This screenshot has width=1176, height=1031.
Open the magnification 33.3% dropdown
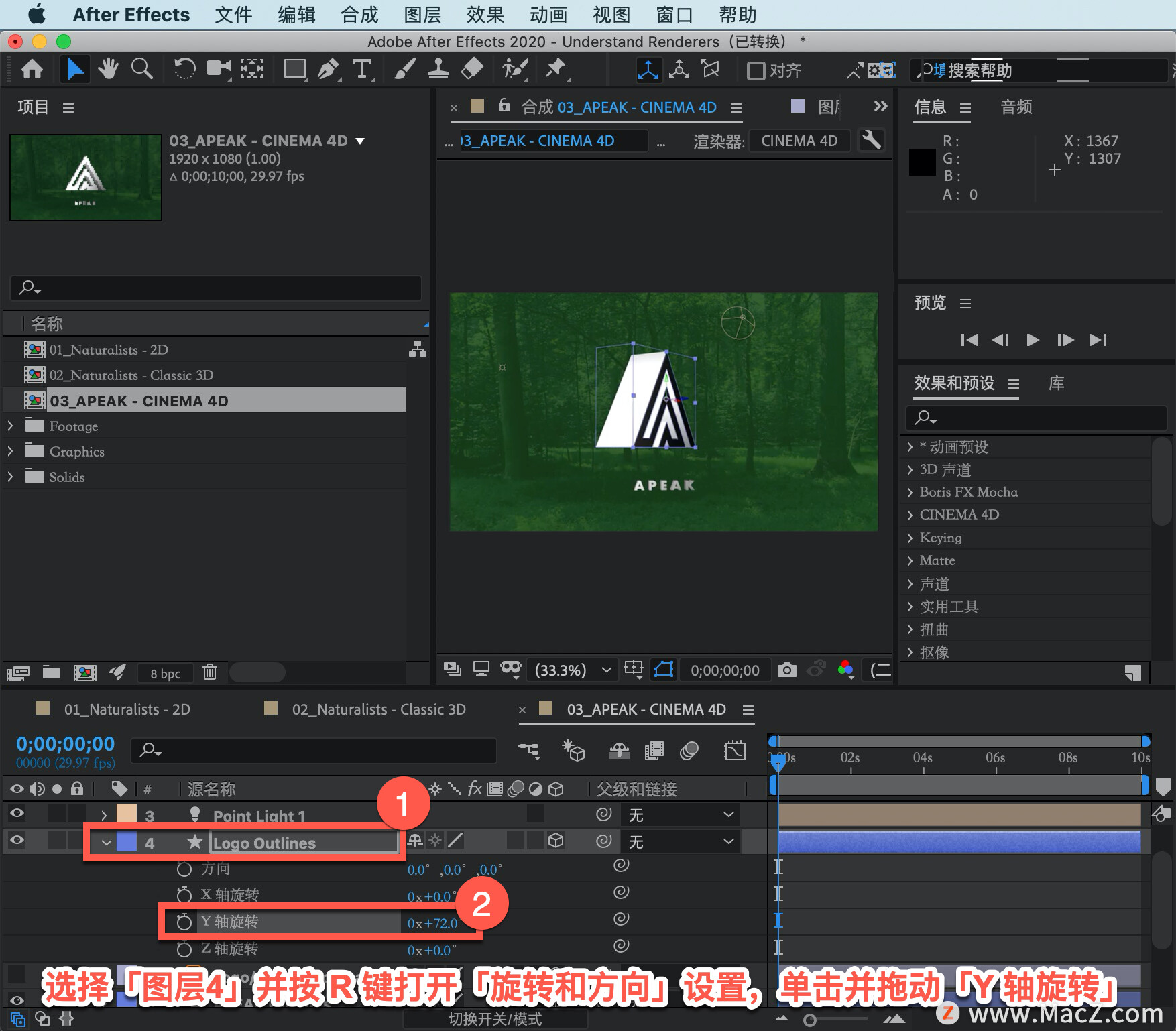(x=573, y=670)
